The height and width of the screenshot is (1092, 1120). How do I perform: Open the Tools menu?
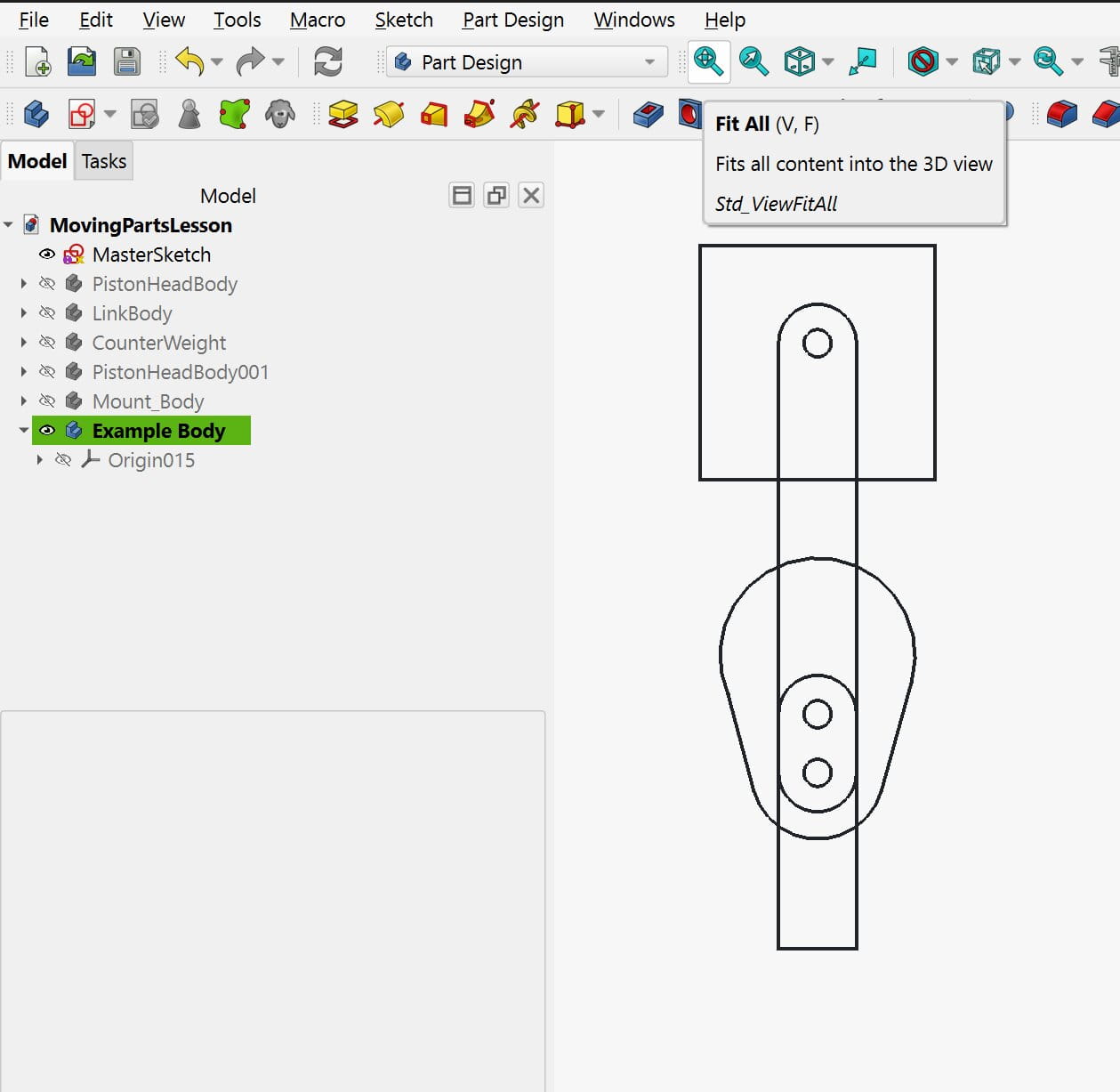point(237,20)
